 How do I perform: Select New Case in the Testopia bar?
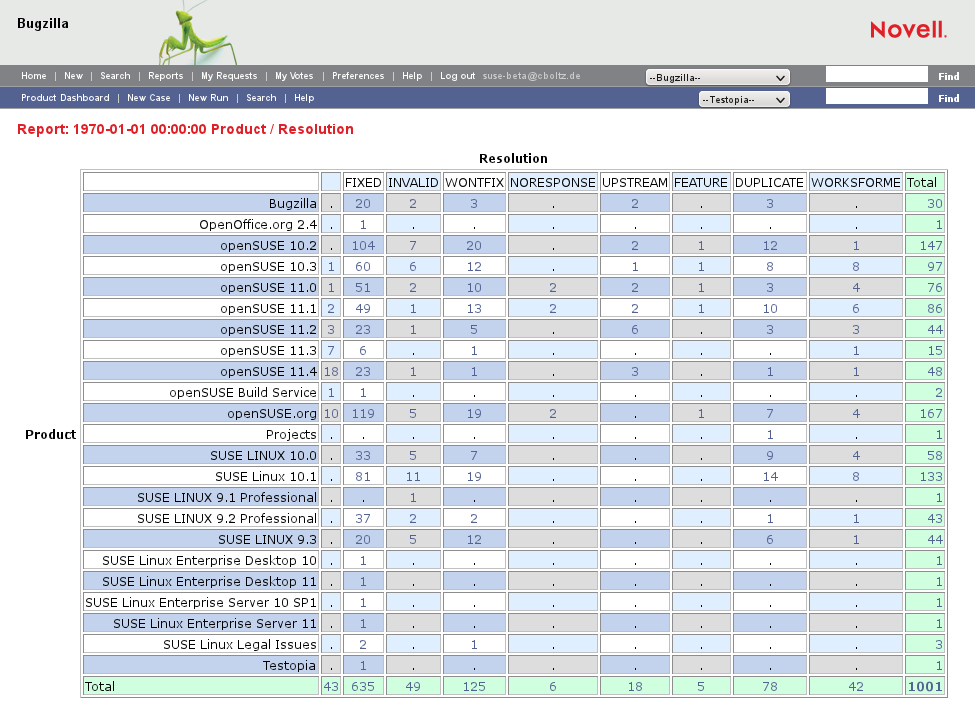pos(149,98)
